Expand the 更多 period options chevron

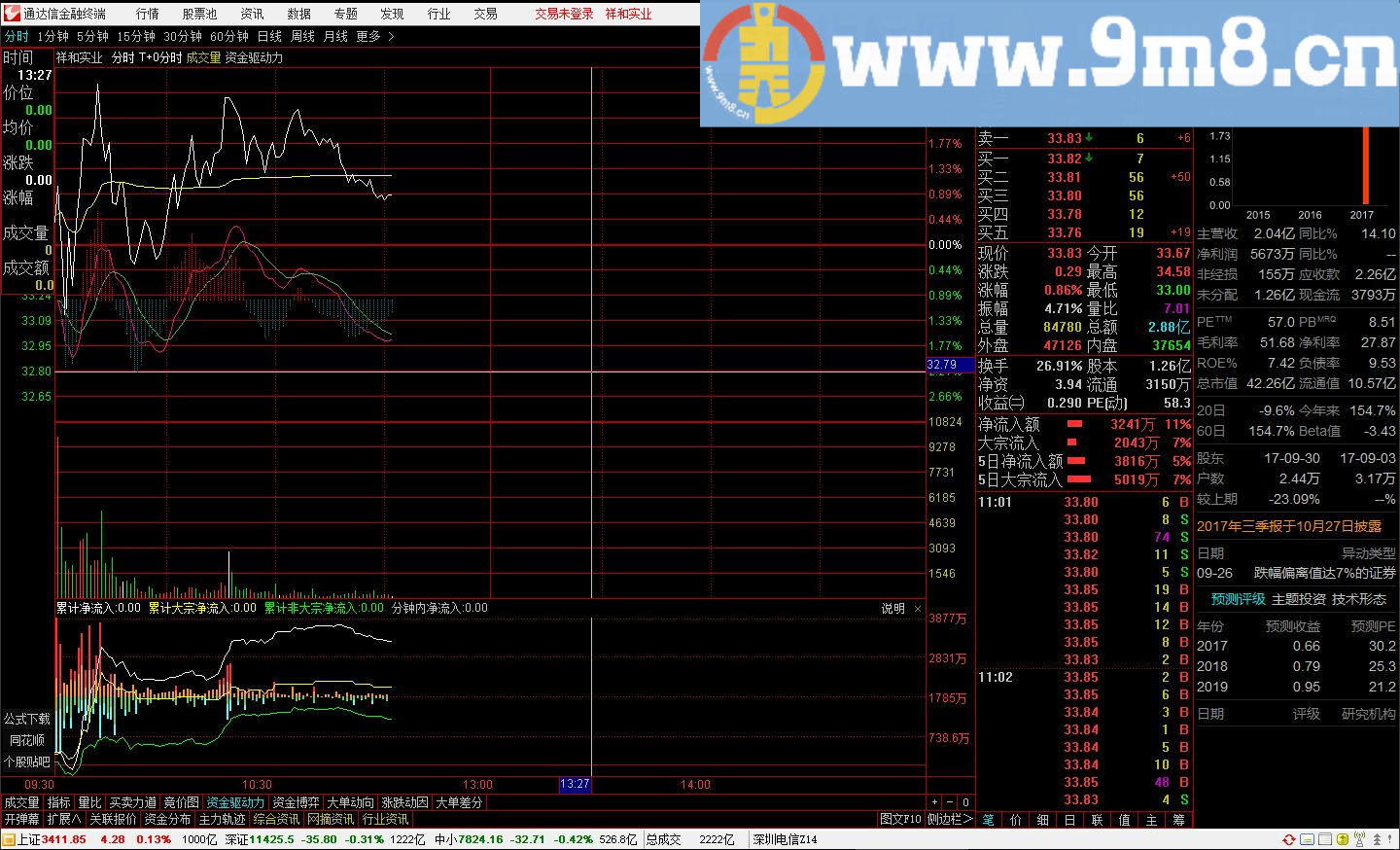pyautogui.click(x=391, y=36)
